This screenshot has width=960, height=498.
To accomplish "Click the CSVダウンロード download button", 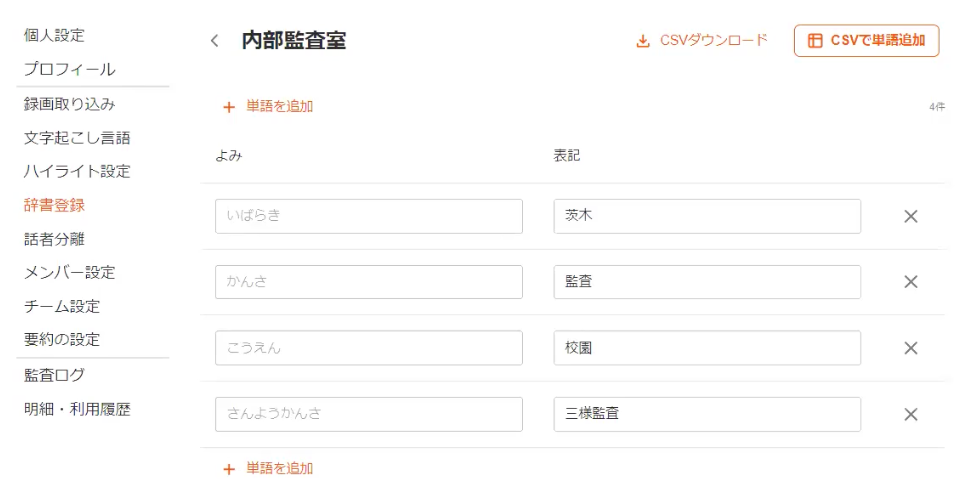I will [702, 41].
